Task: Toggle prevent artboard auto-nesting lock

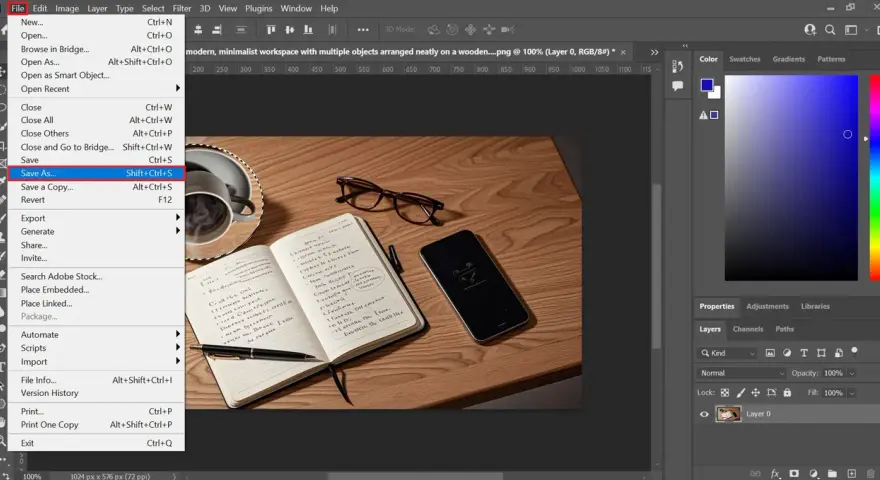Action: (772, 393)
